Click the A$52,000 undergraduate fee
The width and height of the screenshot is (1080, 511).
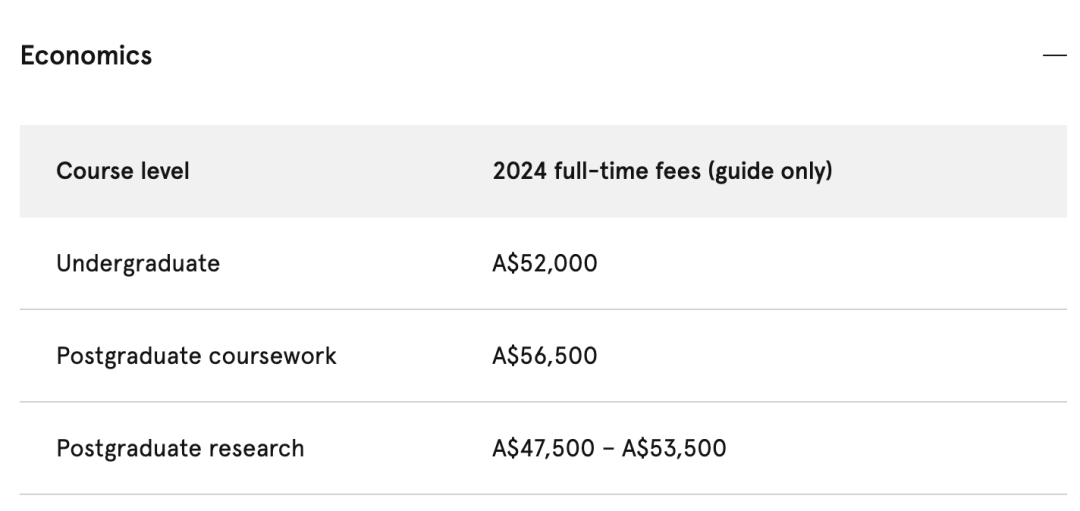(544, 263)
